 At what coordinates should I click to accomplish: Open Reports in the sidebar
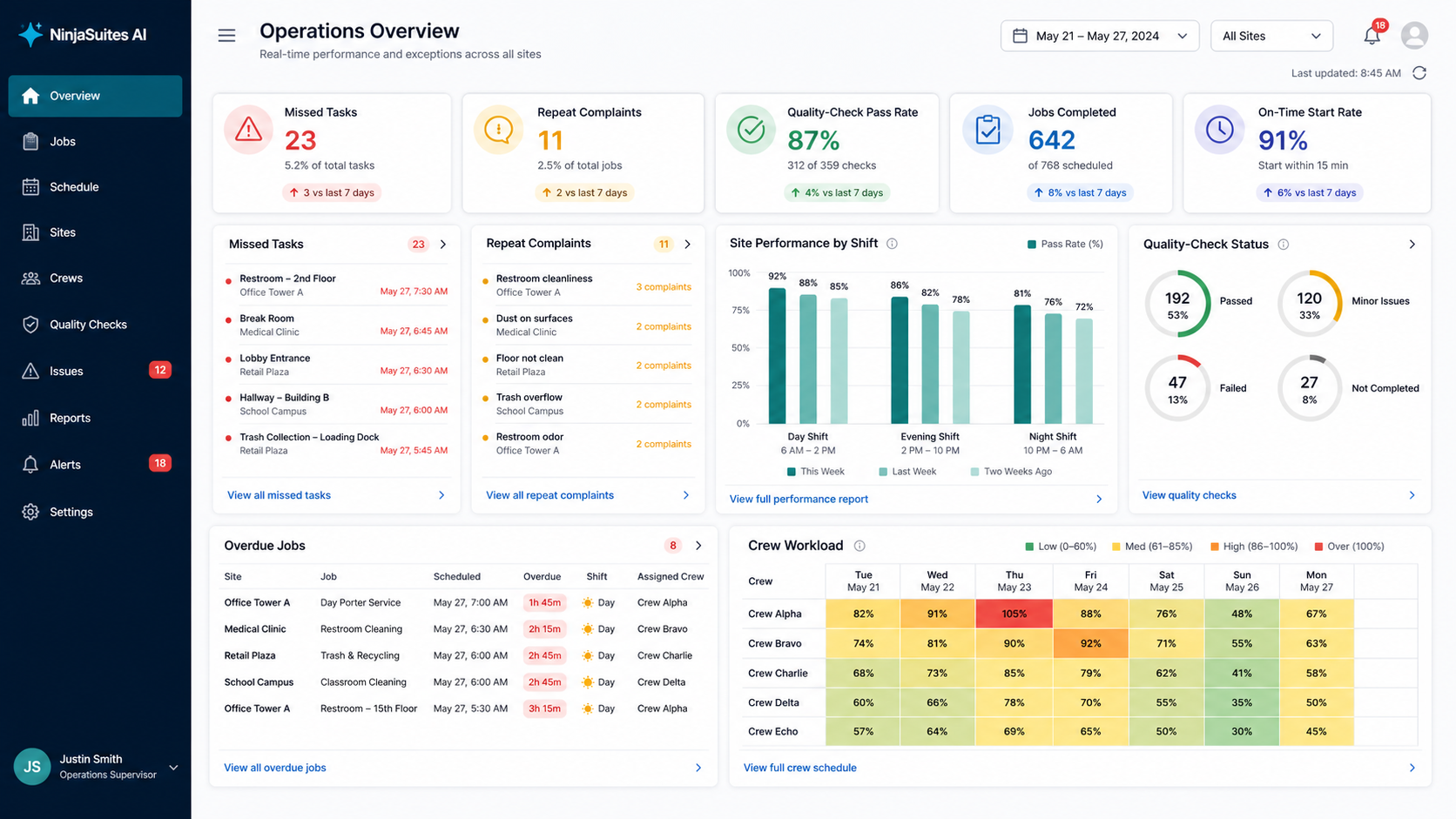click(95, 418)
